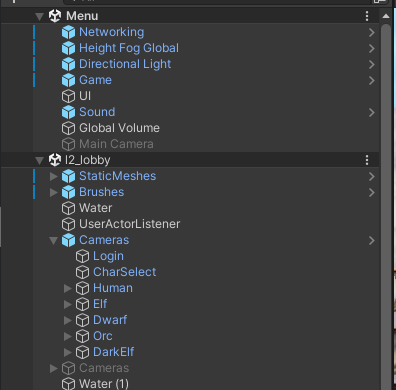Select the Menu scene name
This screenshot has height=390, width=396.
(82, 16)
